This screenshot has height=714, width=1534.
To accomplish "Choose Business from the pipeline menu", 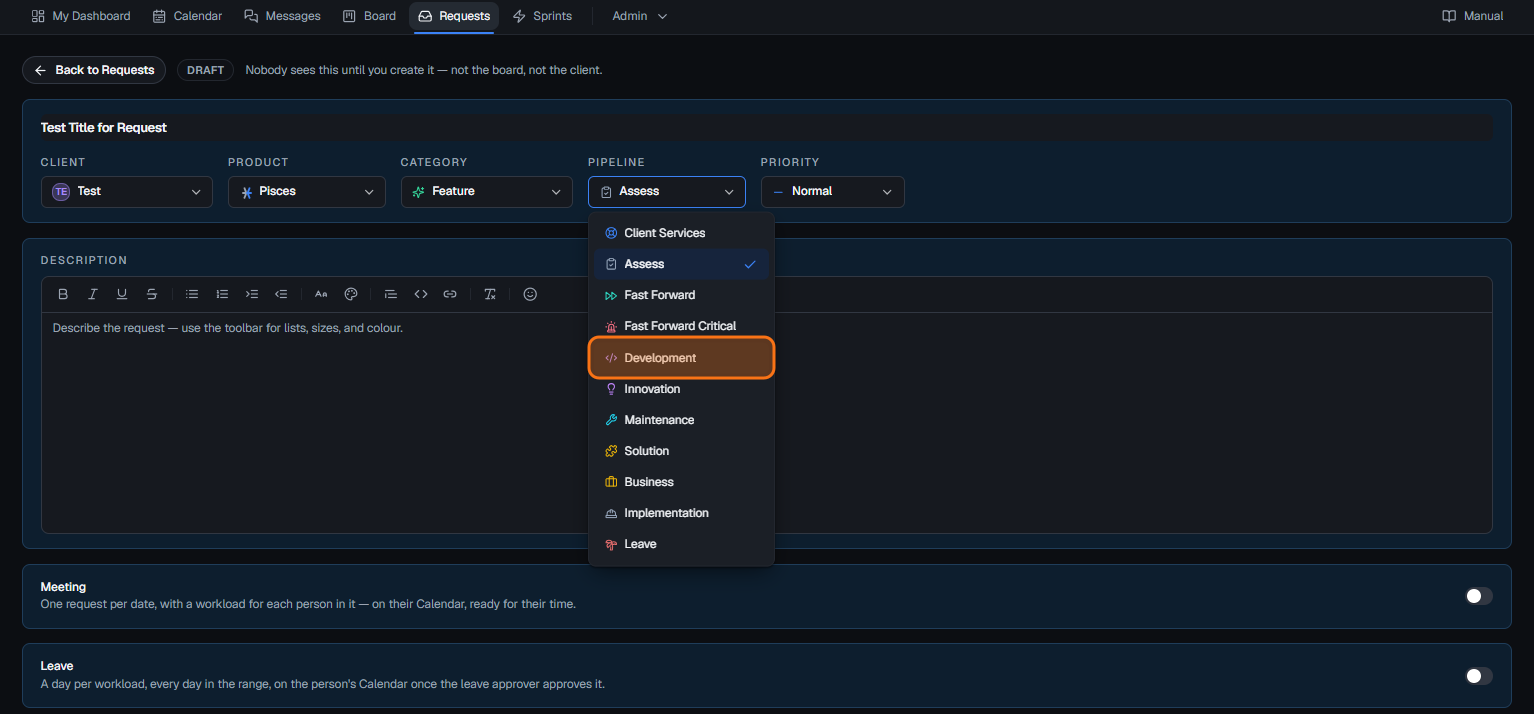I will 681,482.
